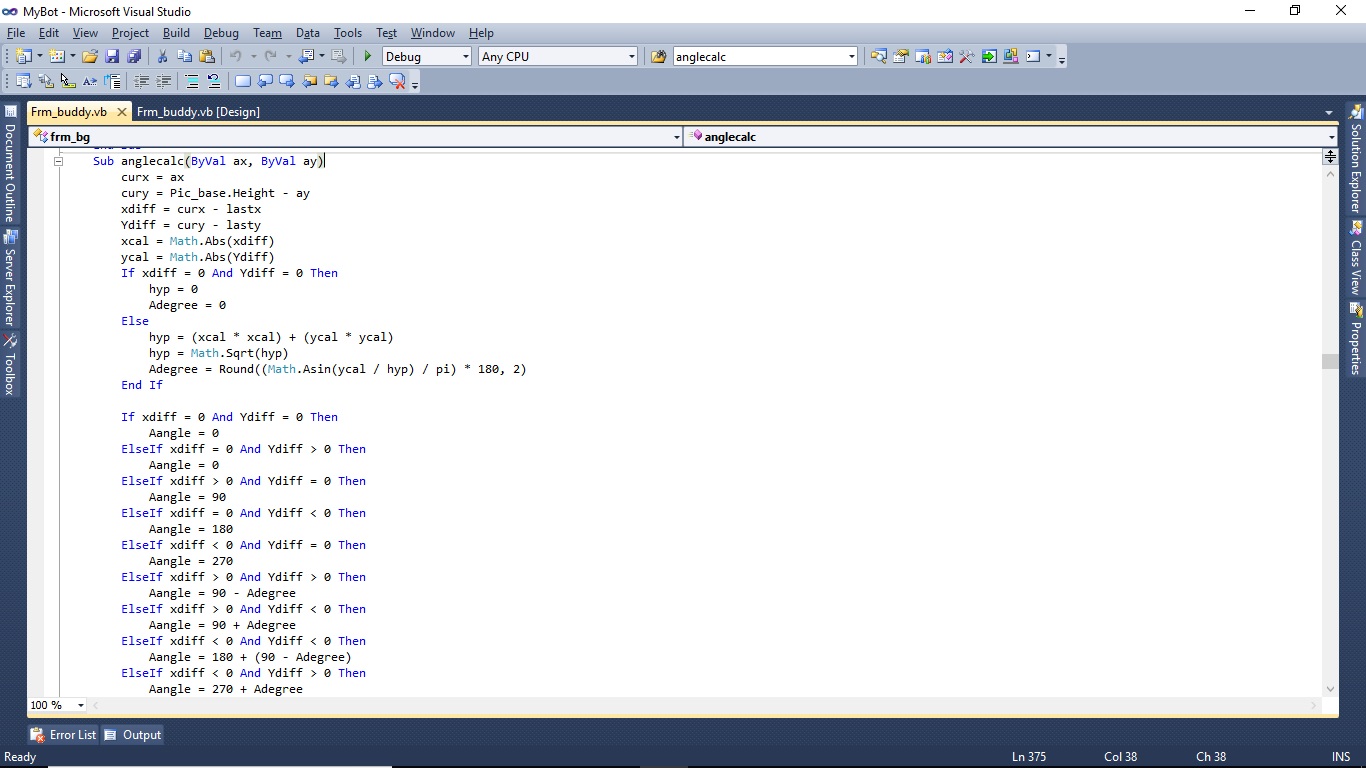Viewport: 1366px width, 768px height.
Task: Click the vertical scrollbar thumb
Action: 1330,361
